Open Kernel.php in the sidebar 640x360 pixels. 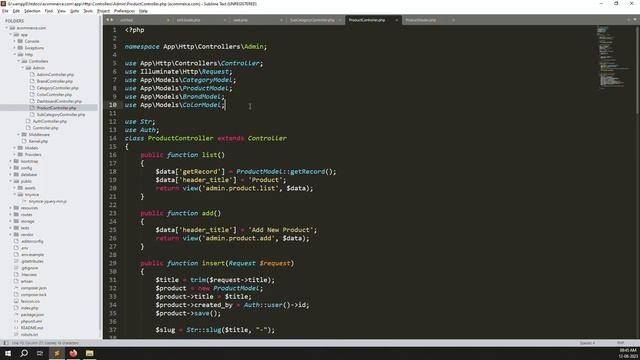click(x=38, y=141)
